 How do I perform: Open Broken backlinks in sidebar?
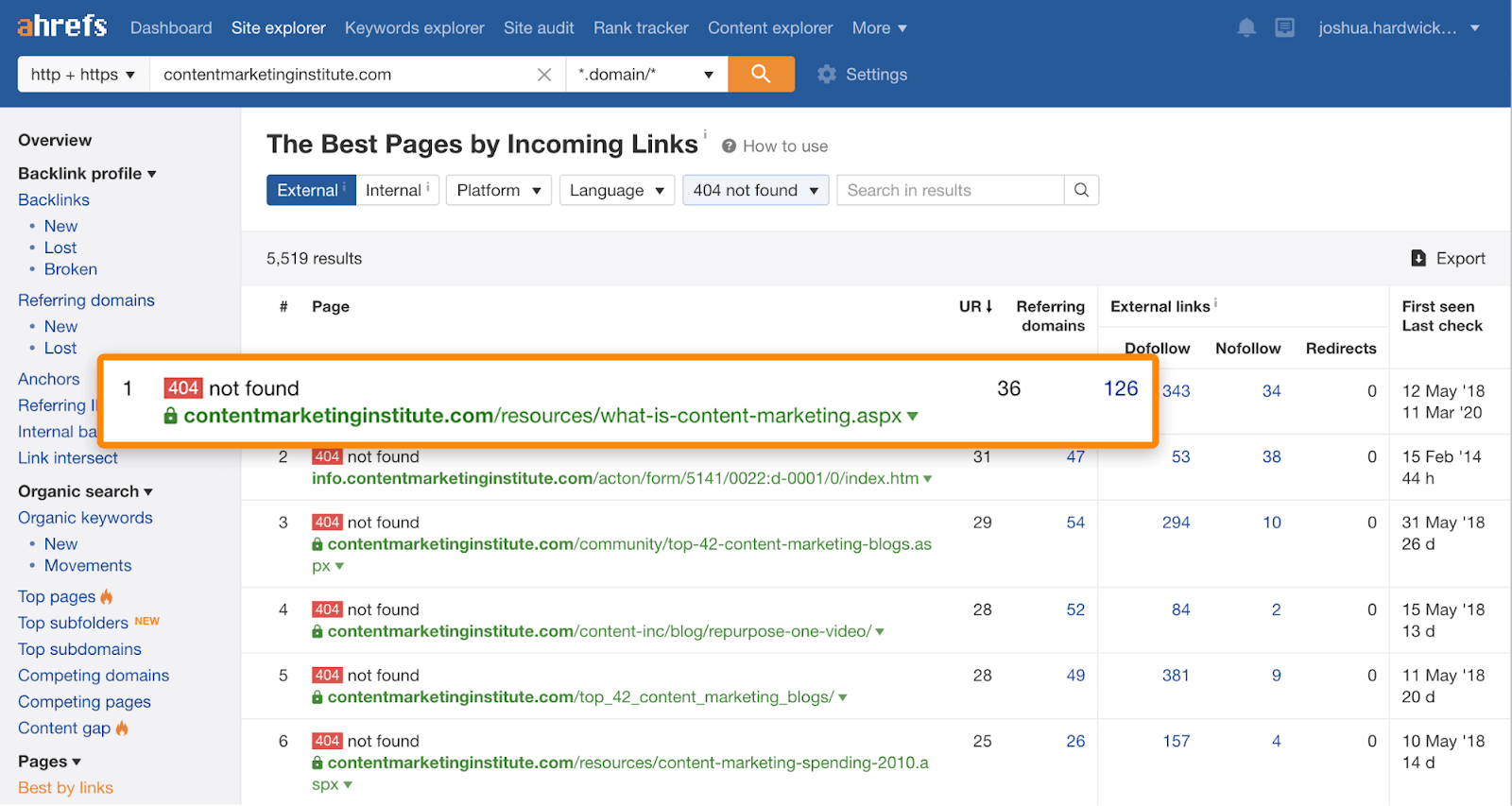point(70,269)
